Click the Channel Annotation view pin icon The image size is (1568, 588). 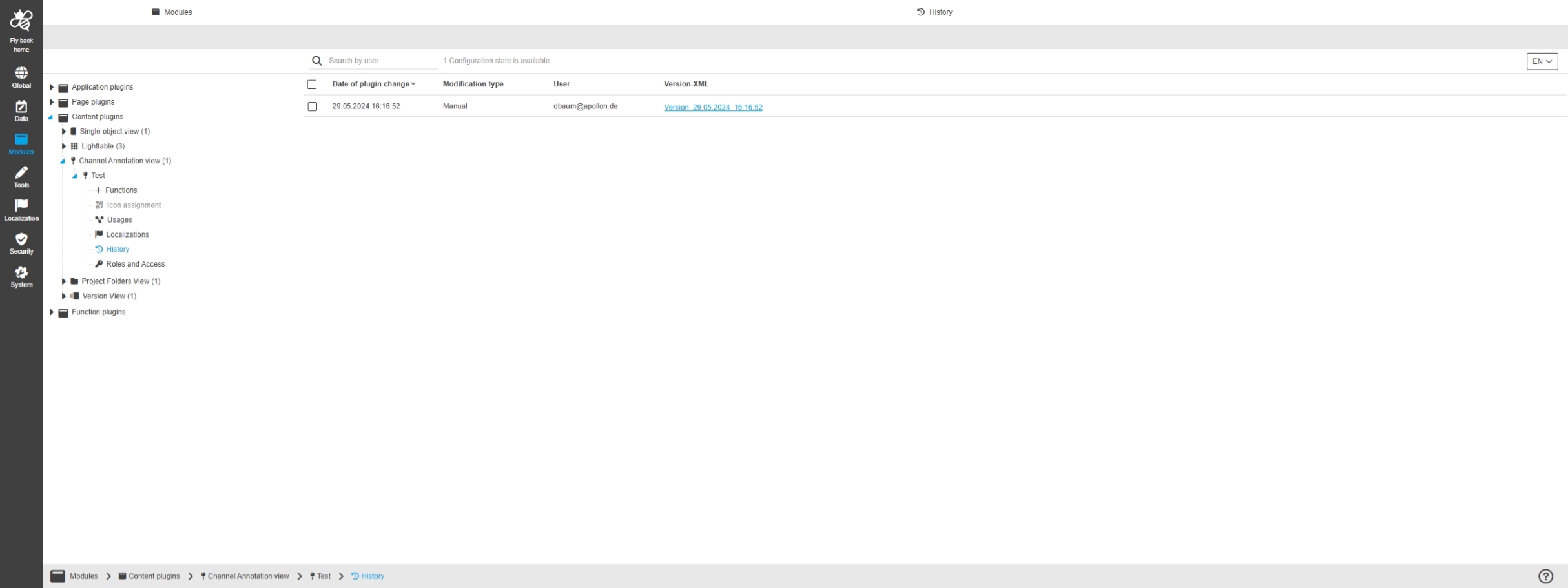73,161
